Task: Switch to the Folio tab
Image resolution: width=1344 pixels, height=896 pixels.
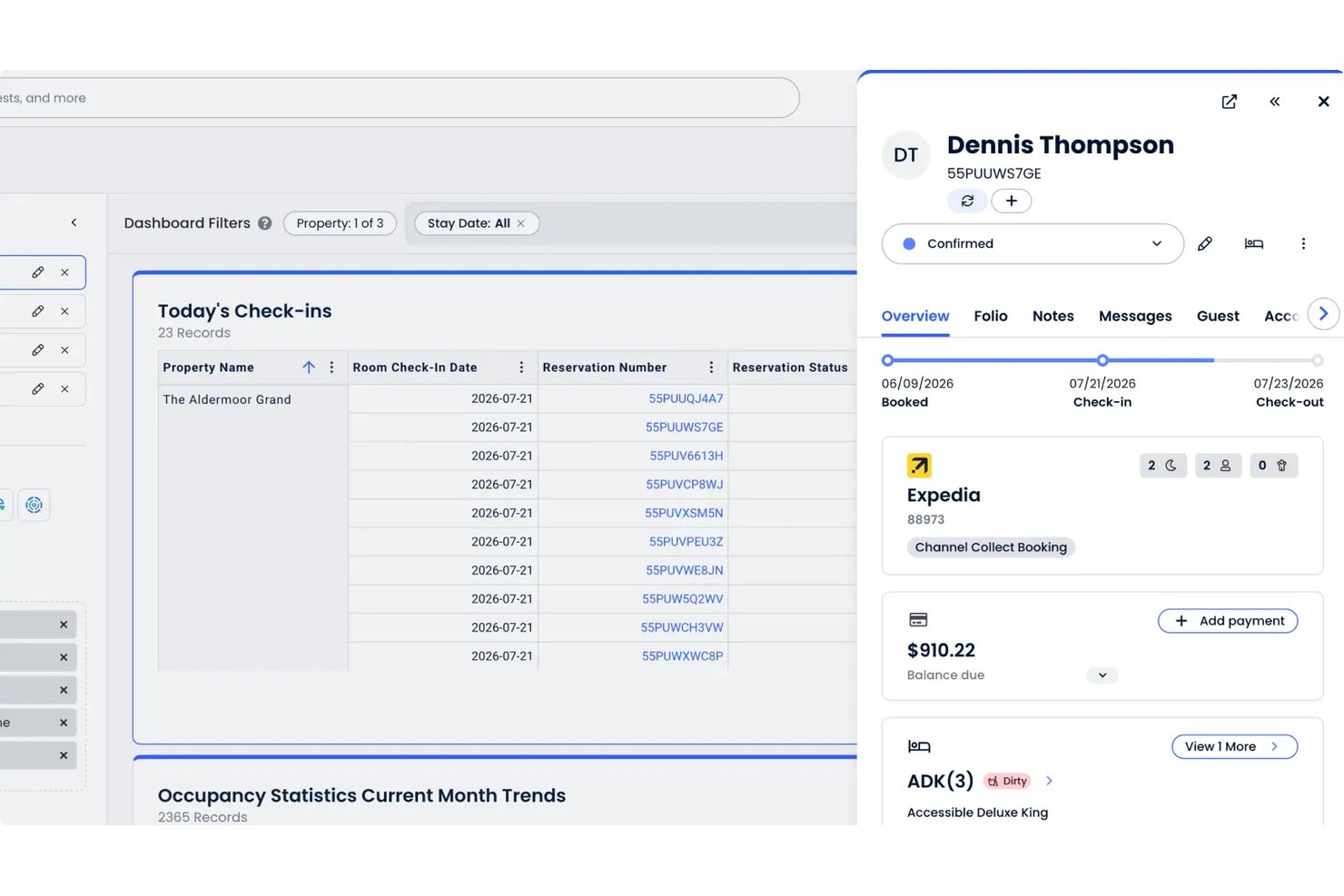Action: point(991,316)
